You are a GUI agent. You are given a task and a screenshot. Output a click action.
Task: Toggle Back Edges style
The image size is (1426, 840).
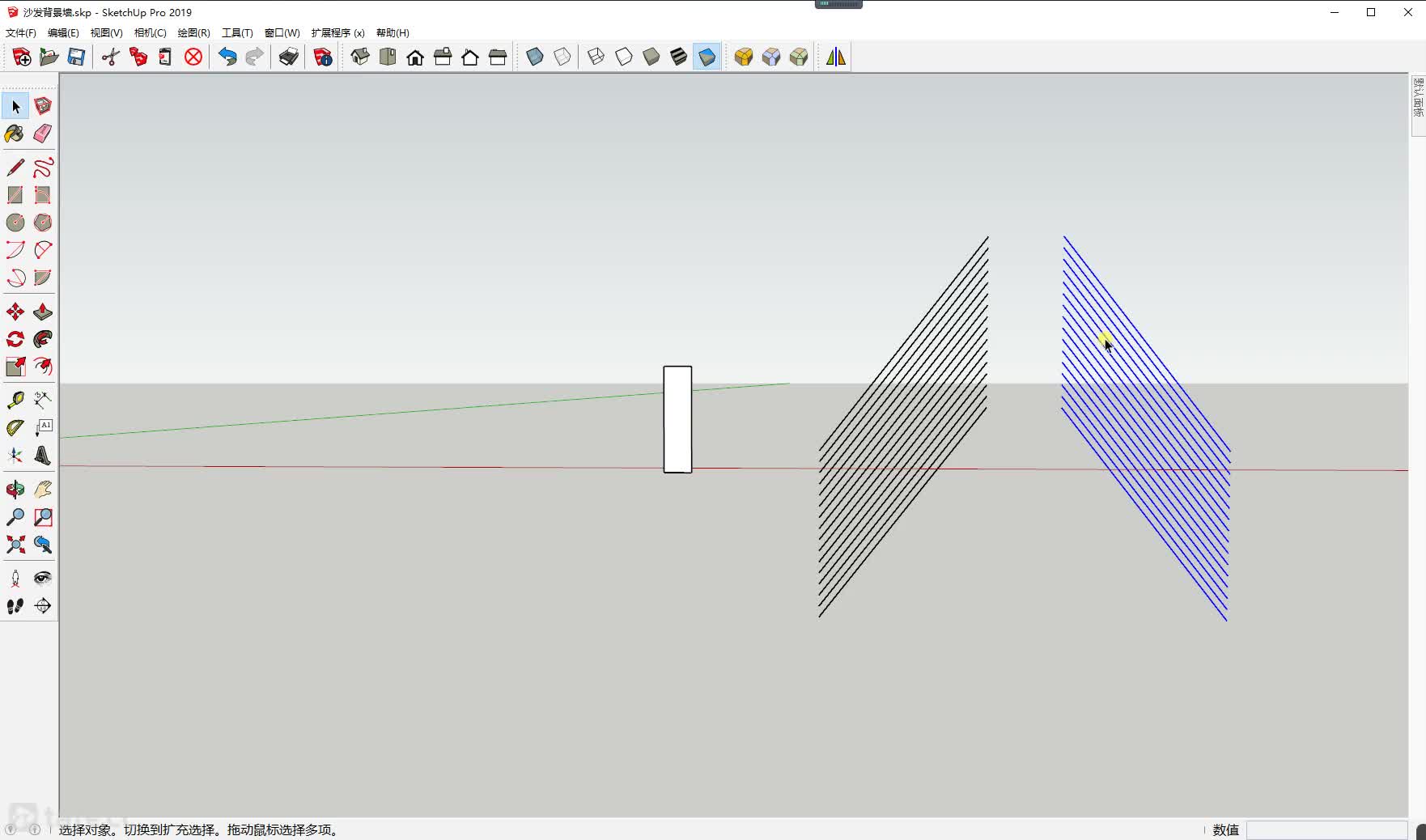coord(562,57)
